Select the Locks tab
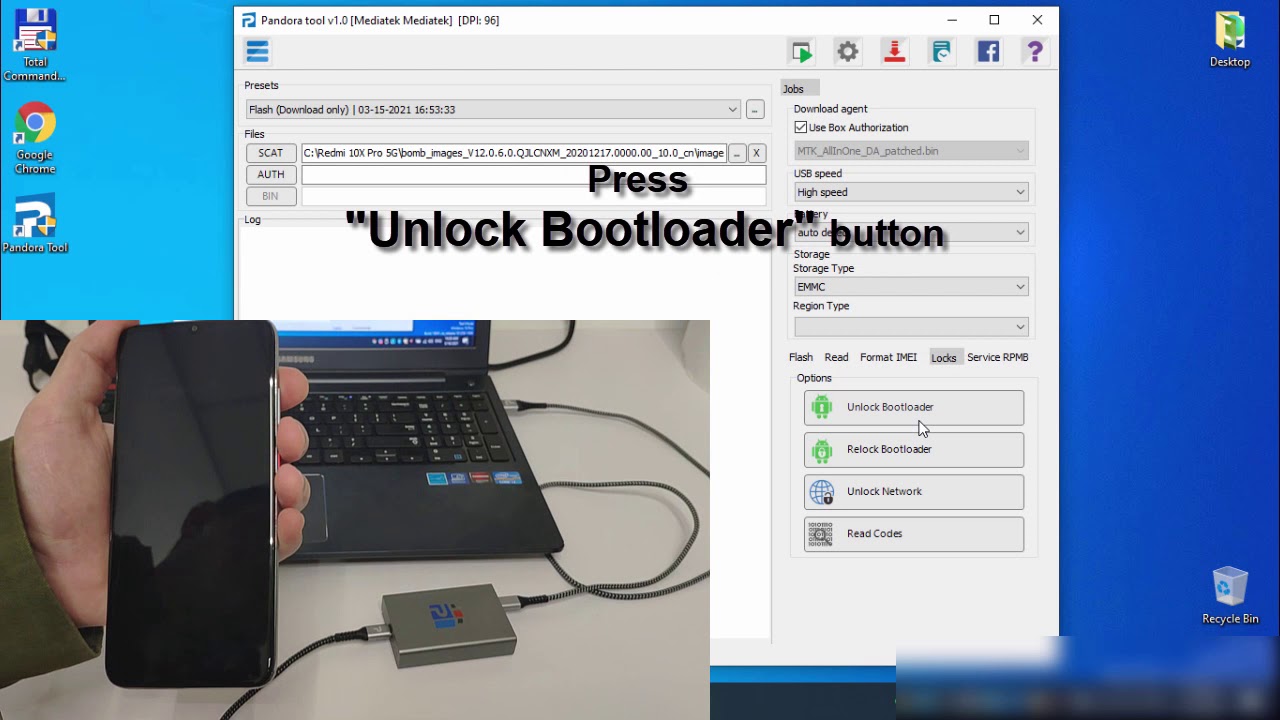 click(943, 357)
